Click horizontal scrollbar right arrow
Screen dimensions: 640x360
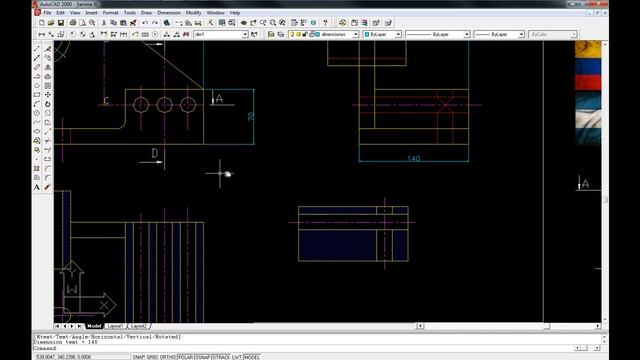click(598, 326)
